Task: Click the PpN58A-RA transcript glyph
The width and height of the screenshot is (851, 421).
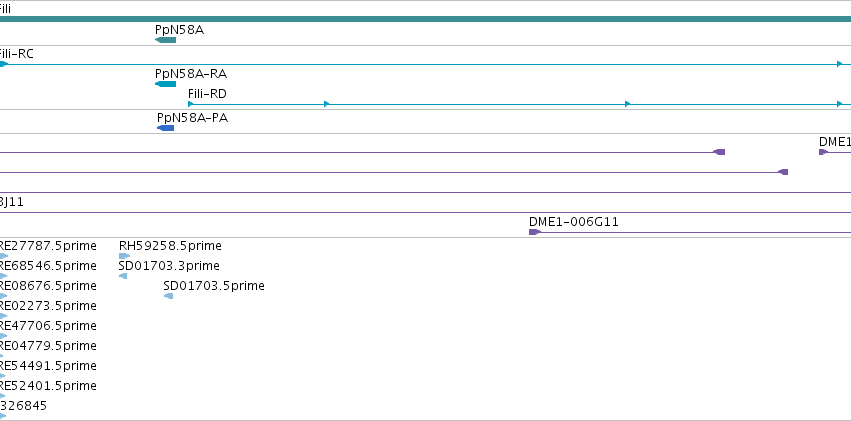Action: pyautogui.click(x=166, y=84)
